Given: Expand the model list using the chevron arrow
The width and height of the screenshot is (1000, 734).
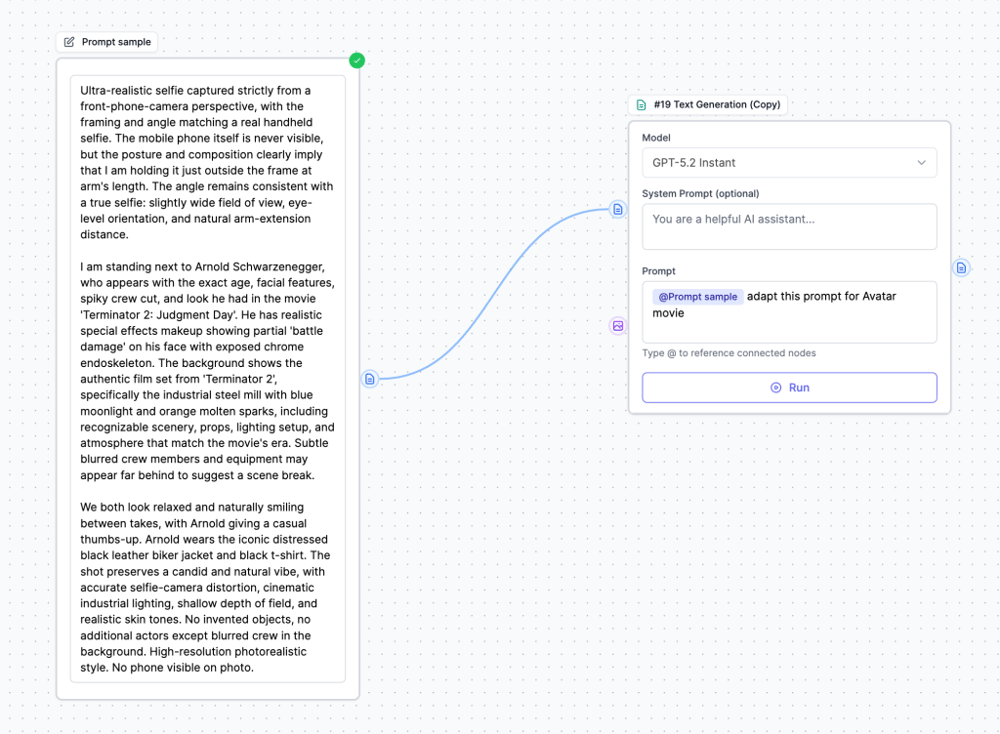Looking at the screenshot, I should tap(921, 163).
